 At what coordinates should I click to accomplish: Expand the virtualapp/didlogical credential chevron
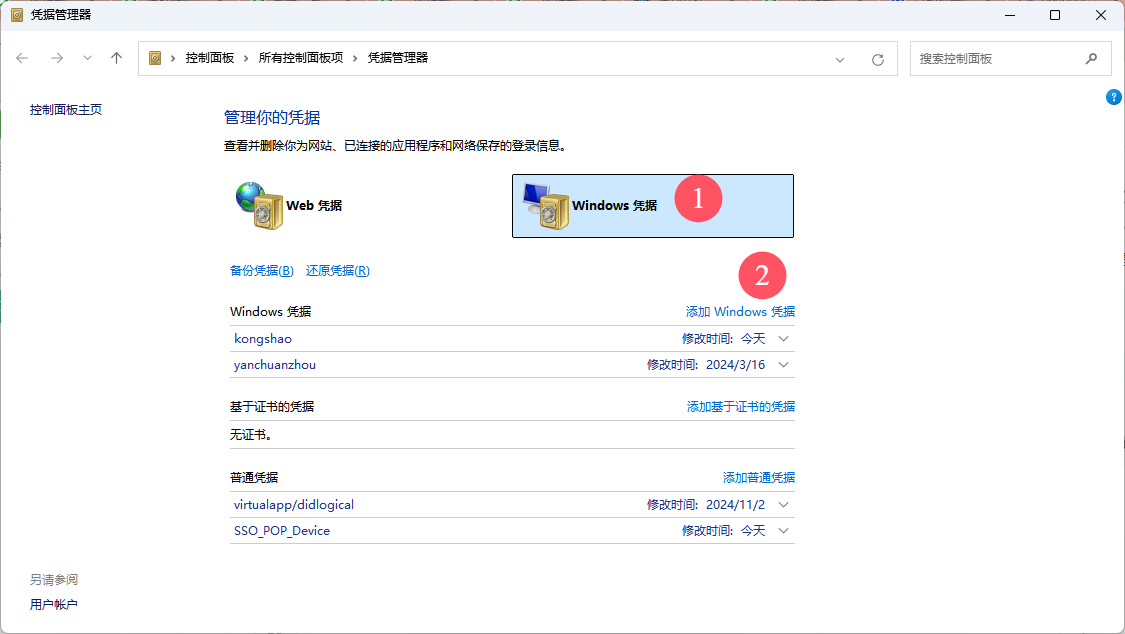pyautogui.click(x=783, y=505)
